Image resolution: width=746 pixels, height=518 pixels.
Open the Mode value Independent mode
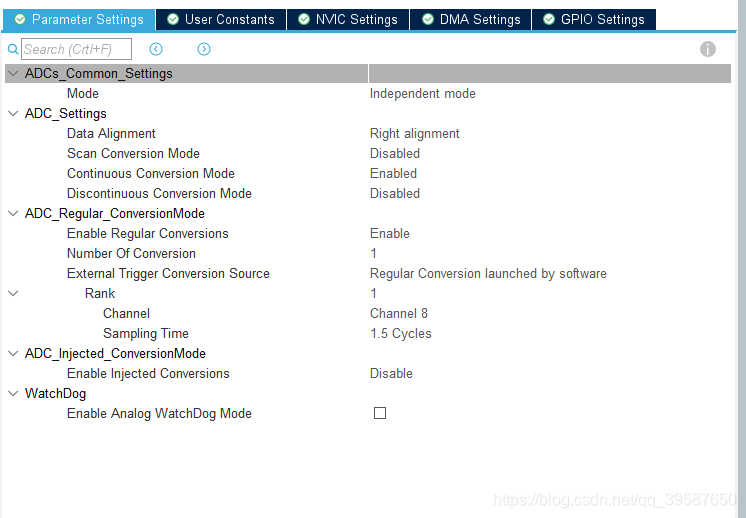(422, 93)
